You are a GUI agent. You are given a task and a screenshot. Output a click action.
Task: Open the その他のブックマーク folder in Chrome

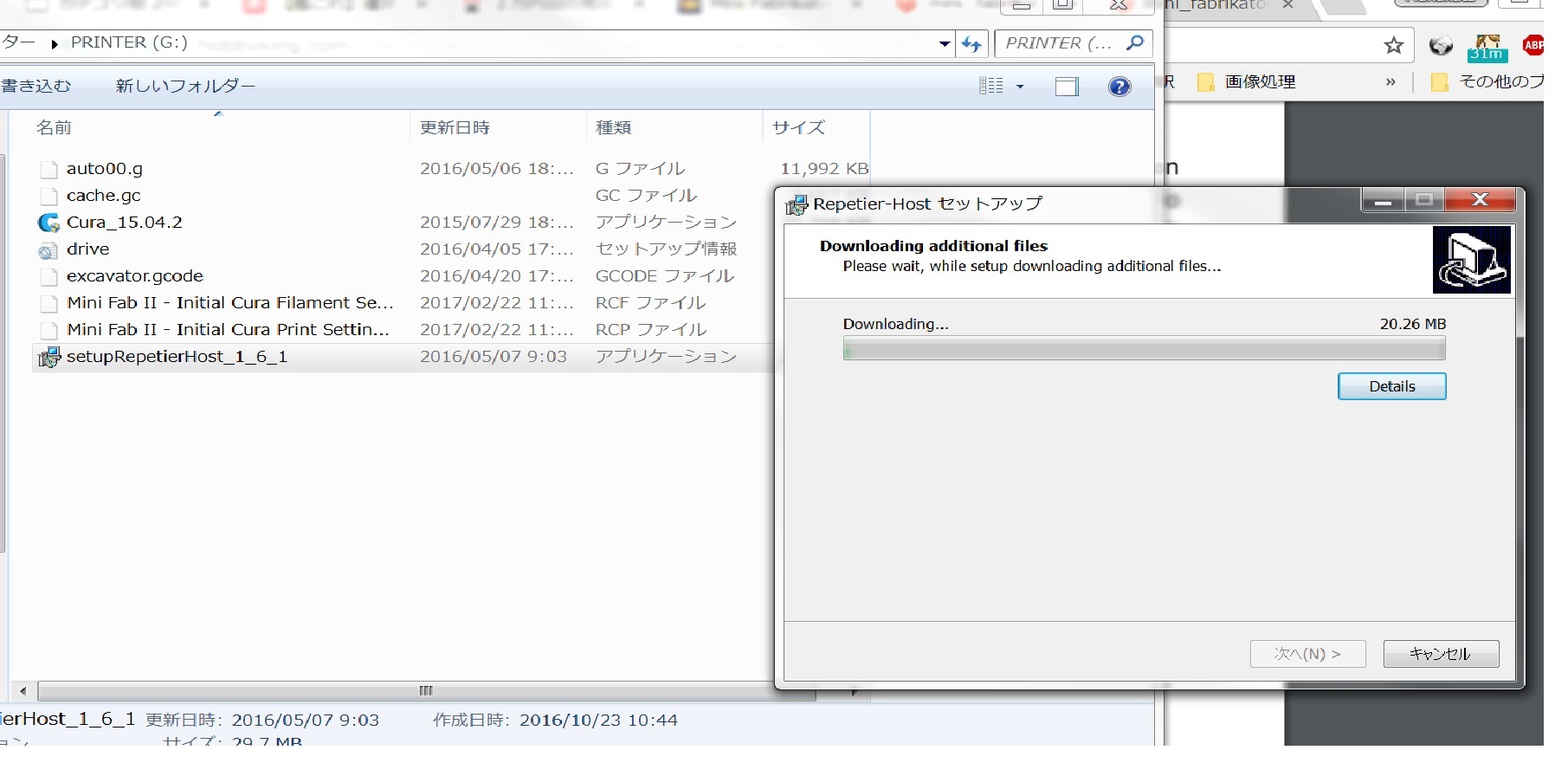coord(1487,82)
